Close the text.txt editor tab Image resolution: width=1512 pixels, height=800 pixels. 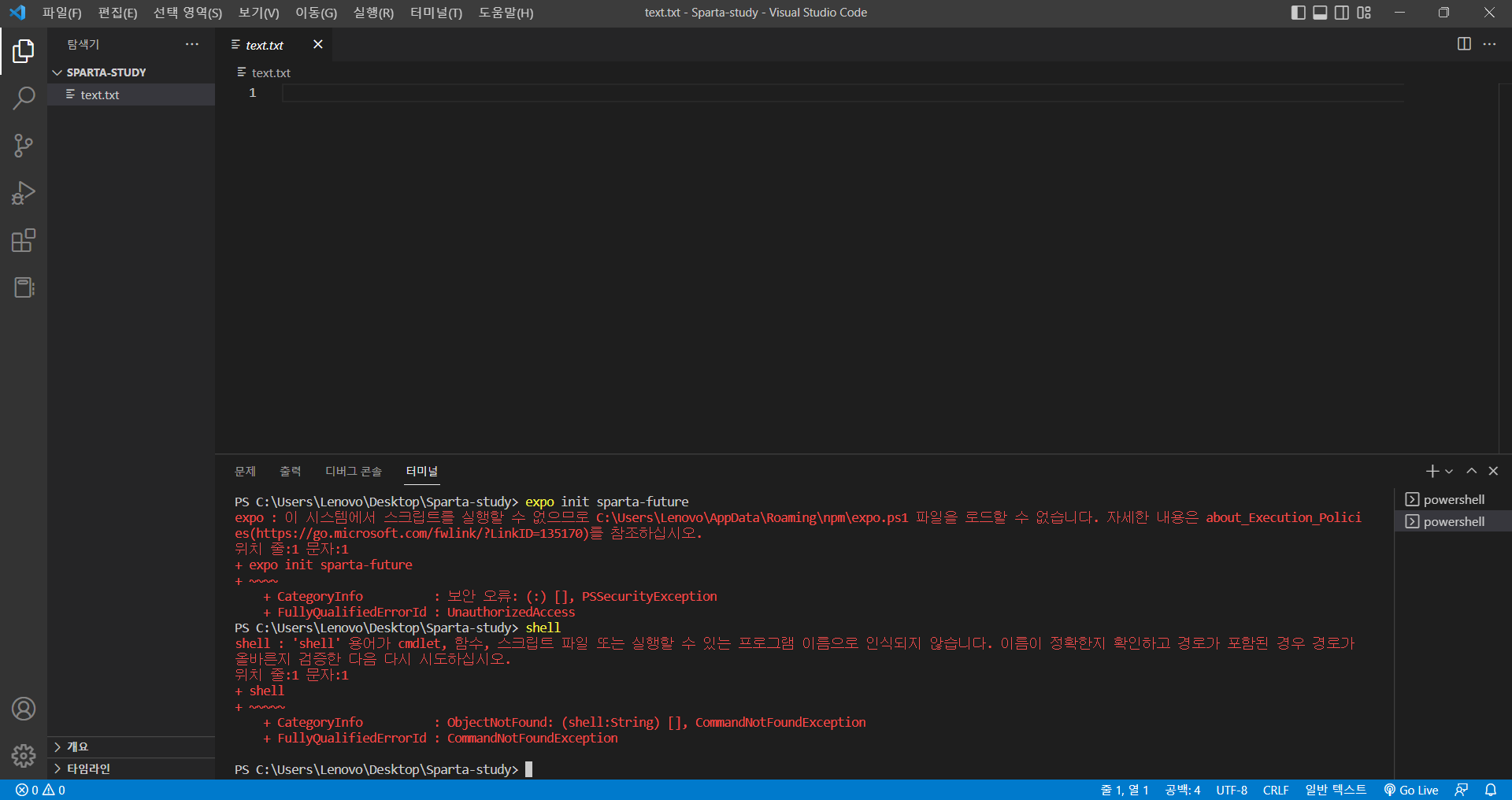[x=318, y=44]
